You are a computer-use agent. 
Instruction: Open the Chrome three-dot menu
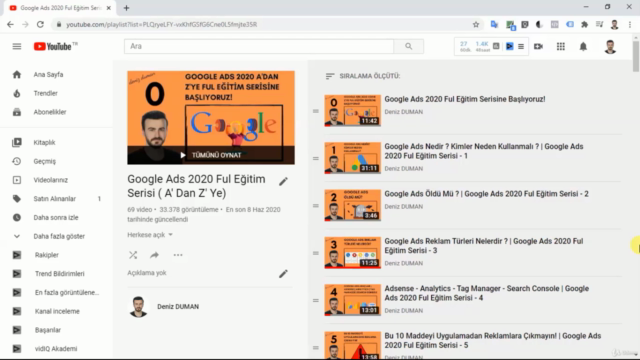tap(630, 24)
